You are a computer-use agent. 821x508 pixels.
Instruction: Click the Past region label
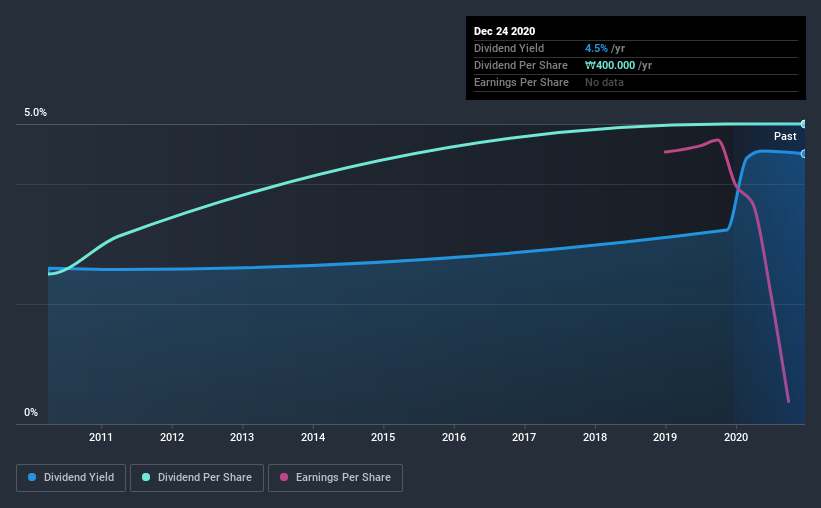point(785,136)
